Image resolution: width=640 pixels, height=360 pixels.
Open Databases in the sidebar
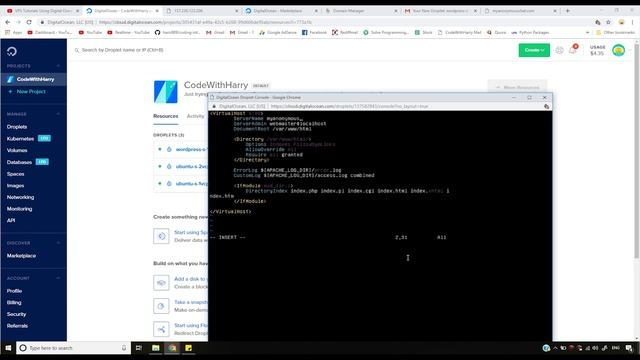[x=19, y=162]
